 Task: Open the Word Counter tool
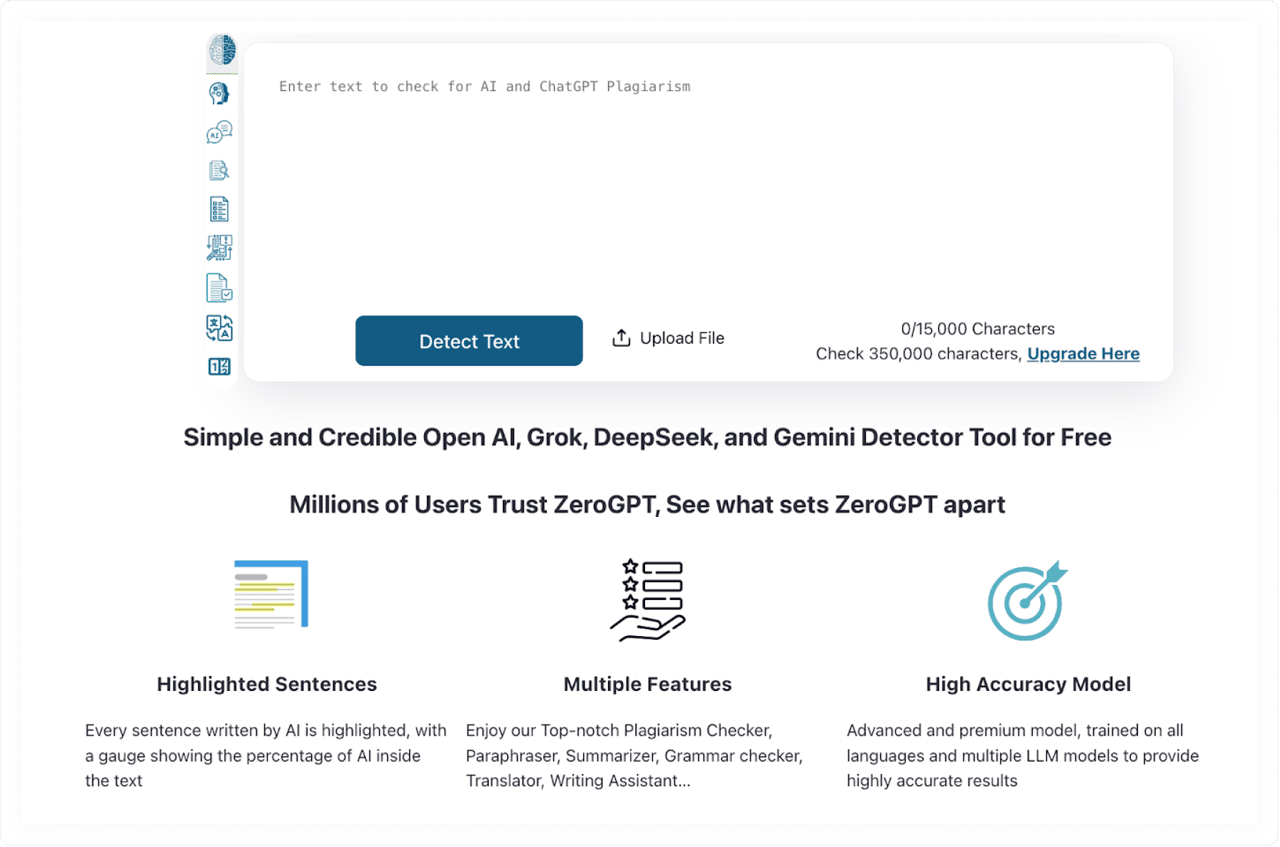pos(220,366)
